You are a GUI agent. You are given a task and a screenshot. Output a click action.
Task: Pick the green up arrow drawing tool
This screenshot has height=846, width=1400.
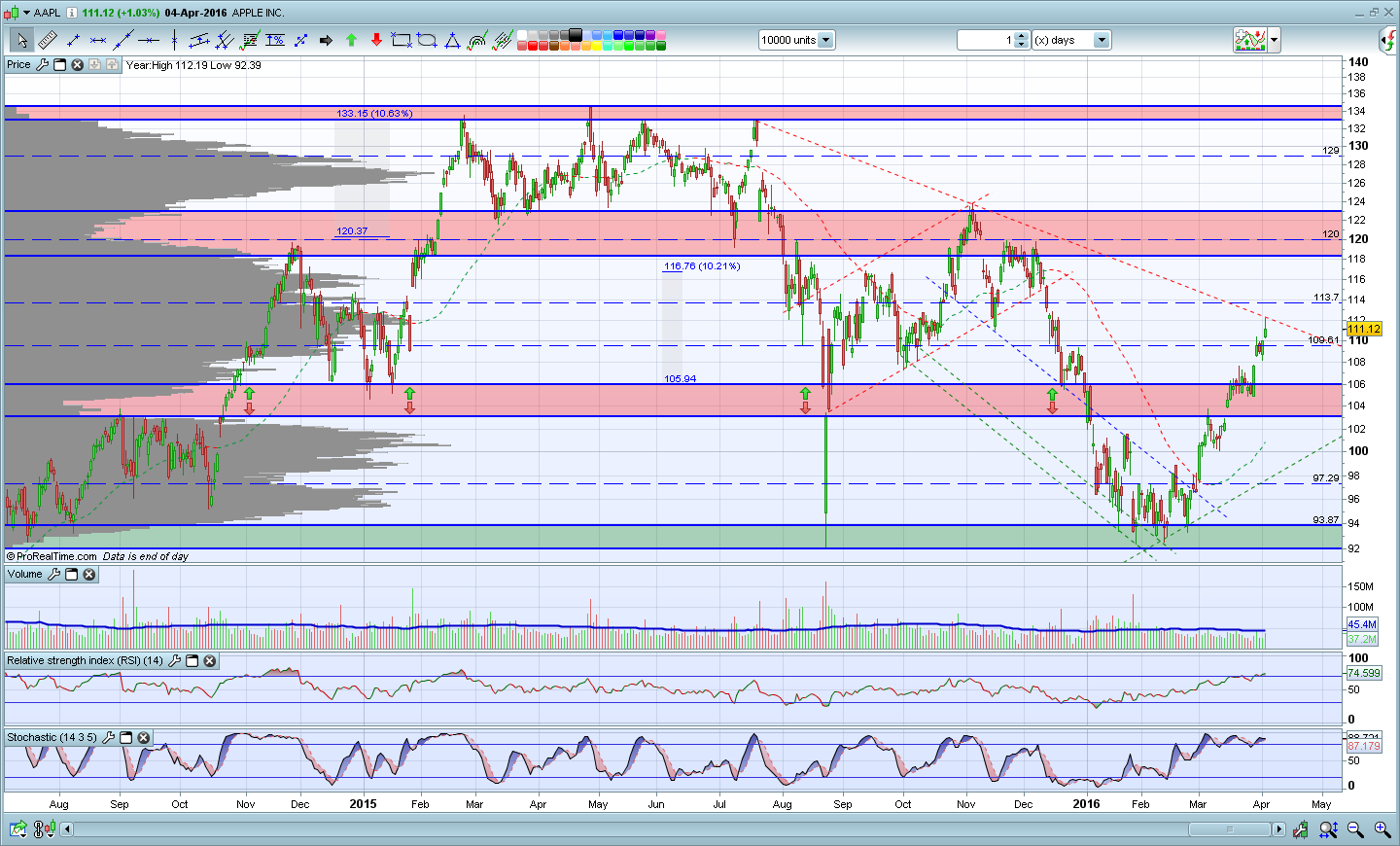(x=351, y=40)
